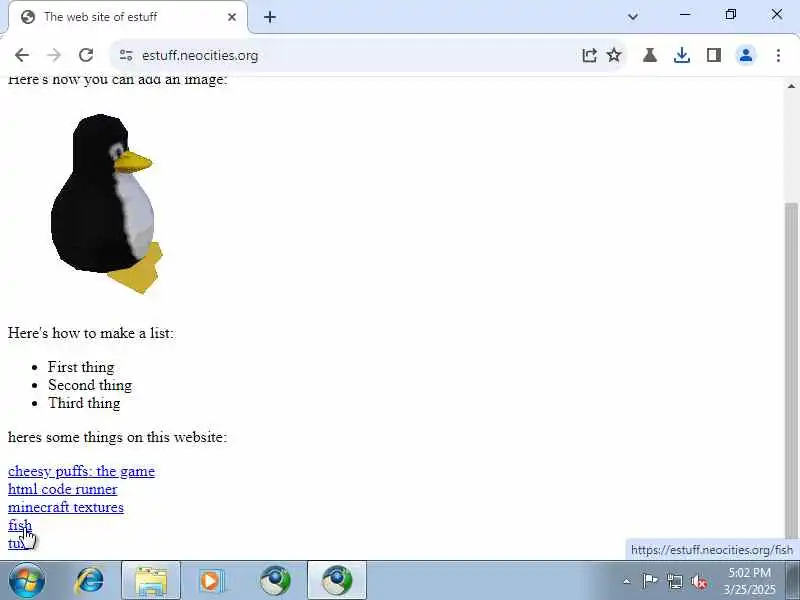This screenshot has height=600, width=800.
Task: Open a new tab with plus button
Action: (270, 17)
